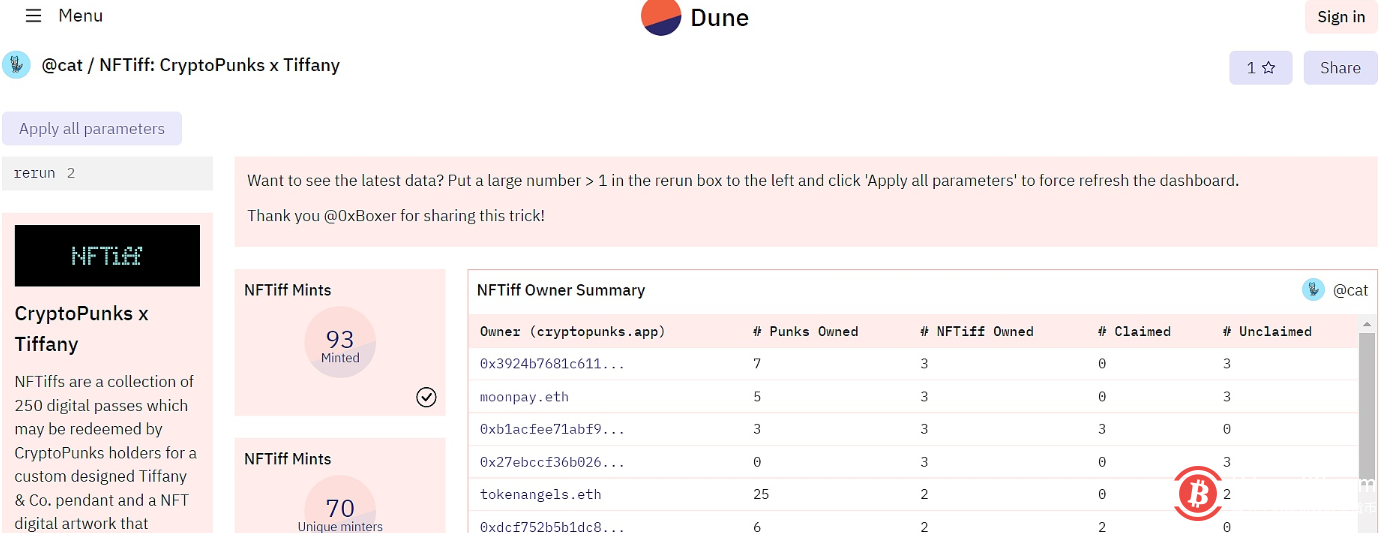Click the @cat avatar beside dashboard title

click(x=16, y=65)
